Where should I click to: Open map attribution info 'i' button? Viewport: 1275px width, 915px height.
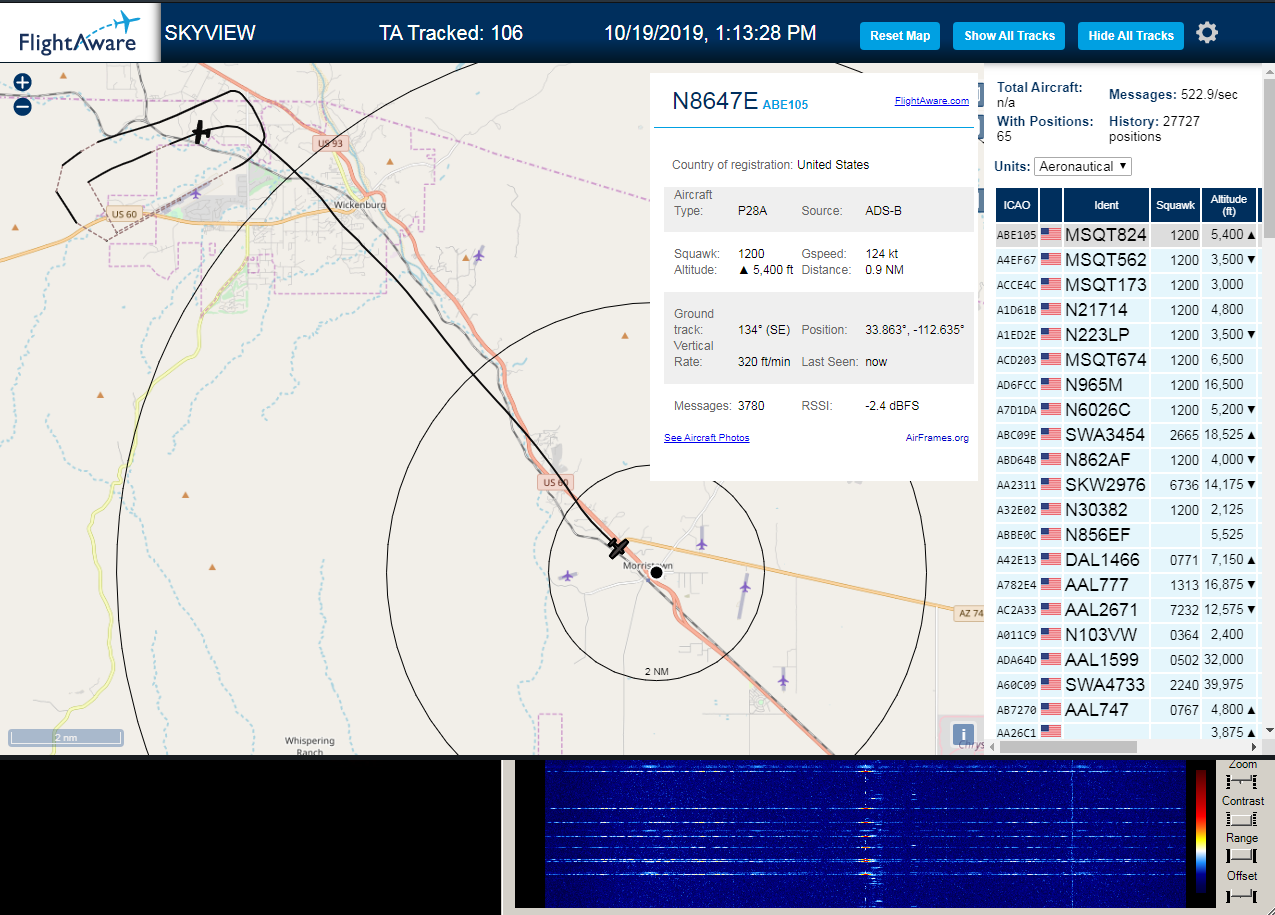pos(962,734)
